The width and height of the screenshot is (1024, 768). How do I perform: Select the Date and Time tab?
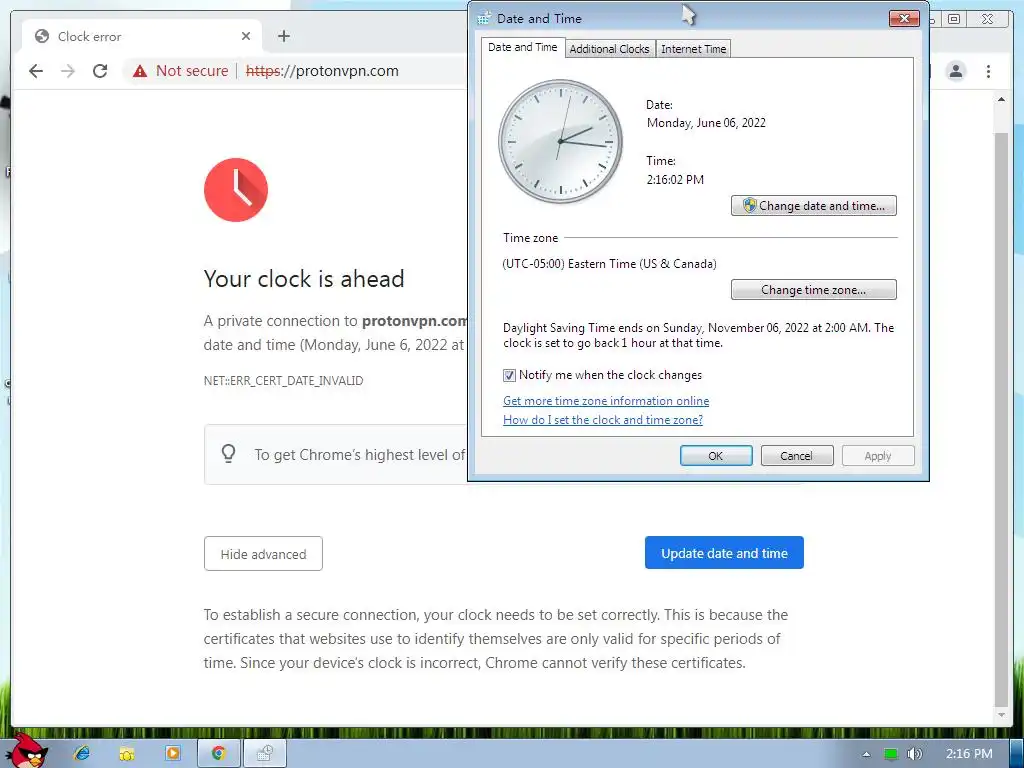click(x=522, y=47)
